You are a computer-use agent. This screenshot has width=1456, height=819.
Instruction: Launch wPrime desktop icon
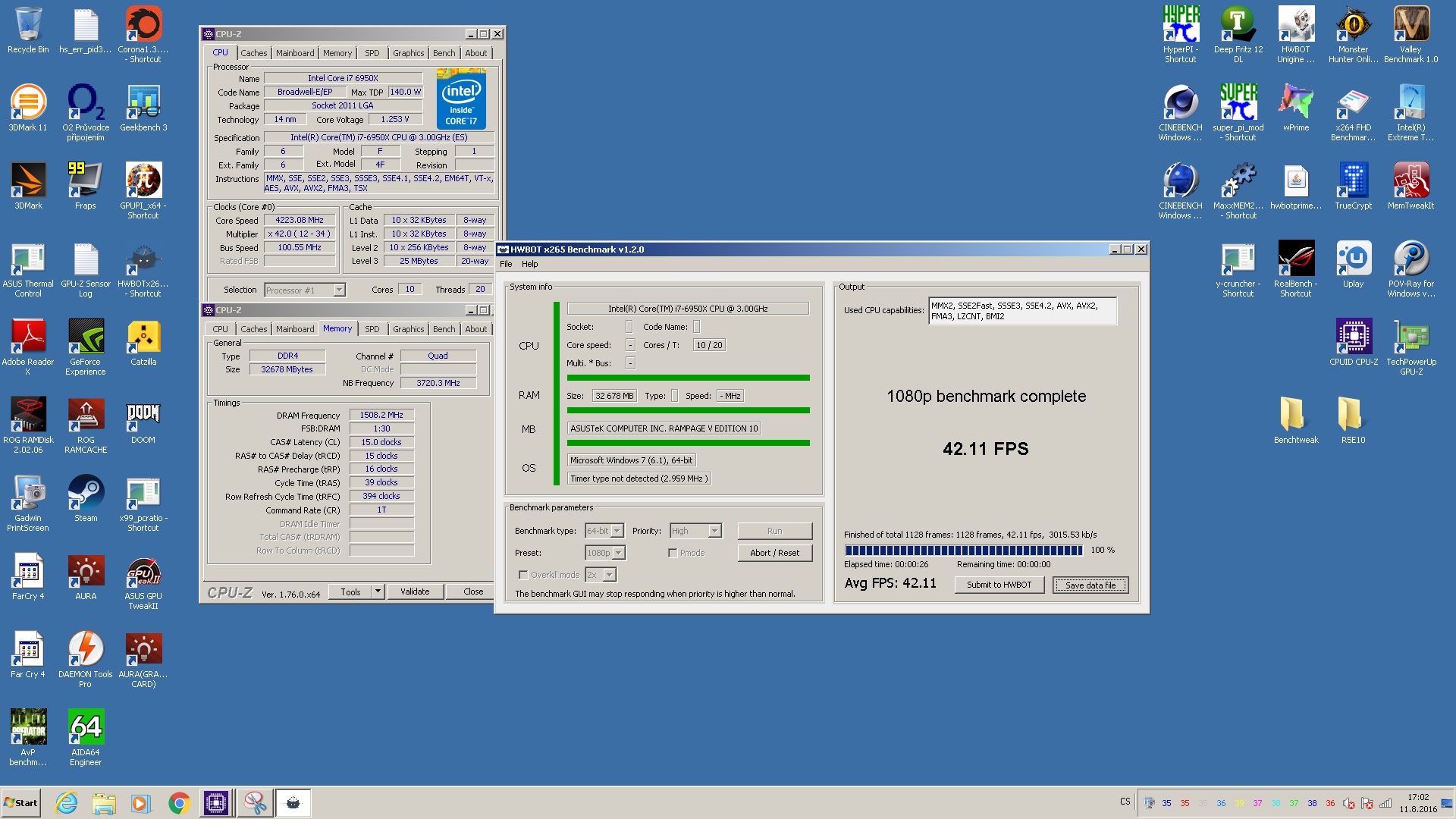pos(1296,108)
